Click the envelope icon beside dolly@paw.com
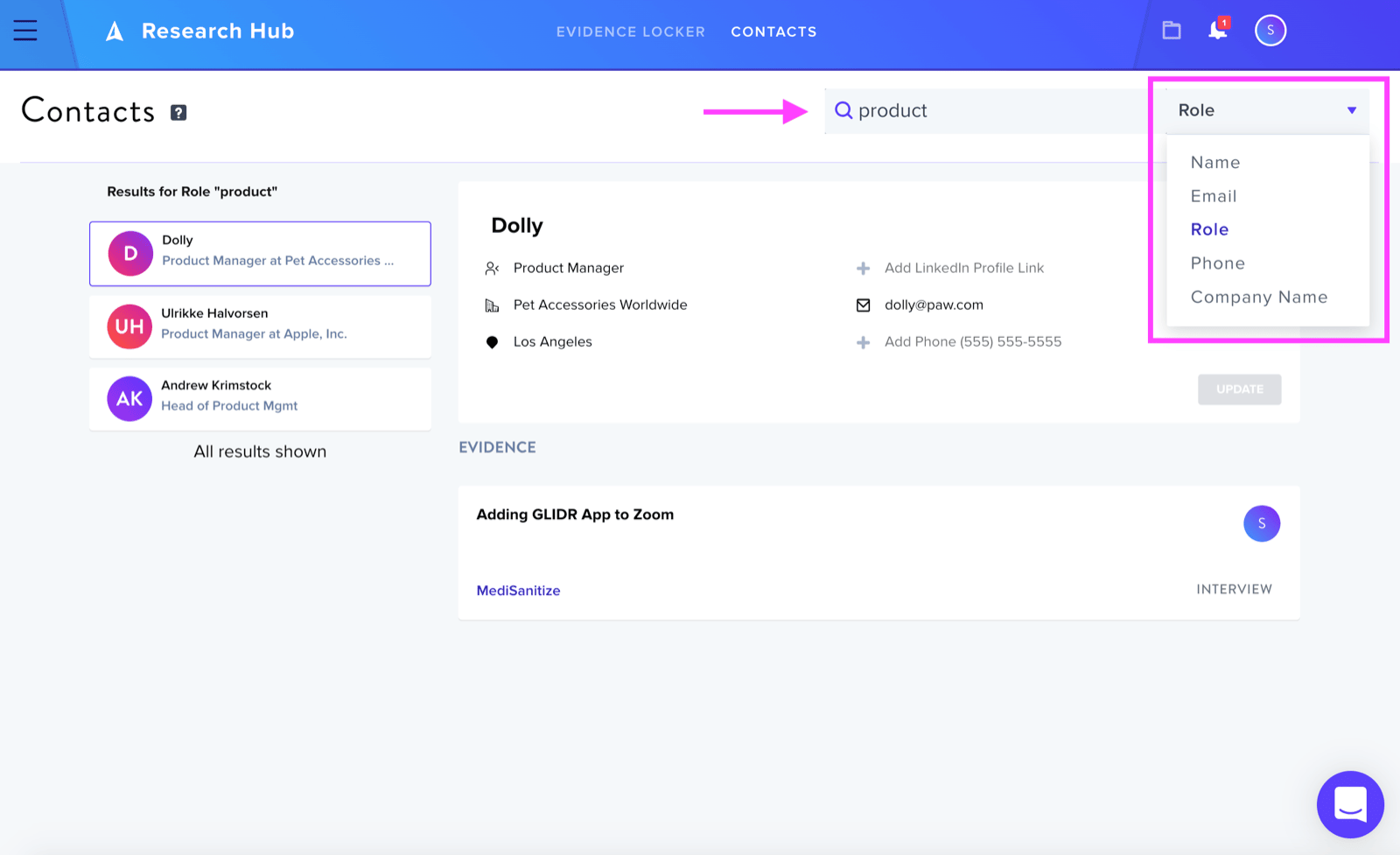This screenshot has height=855, width=1400. [x=863, y=305]
